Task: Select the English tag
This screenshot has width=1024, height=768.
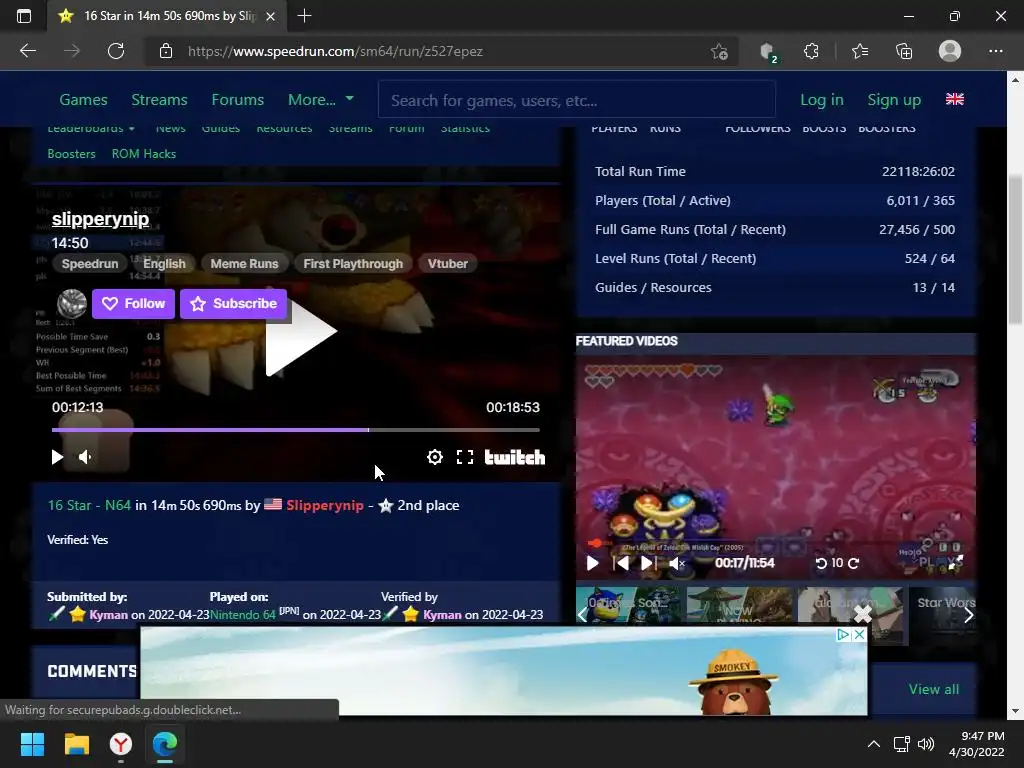Action: [x=165, y=264]
